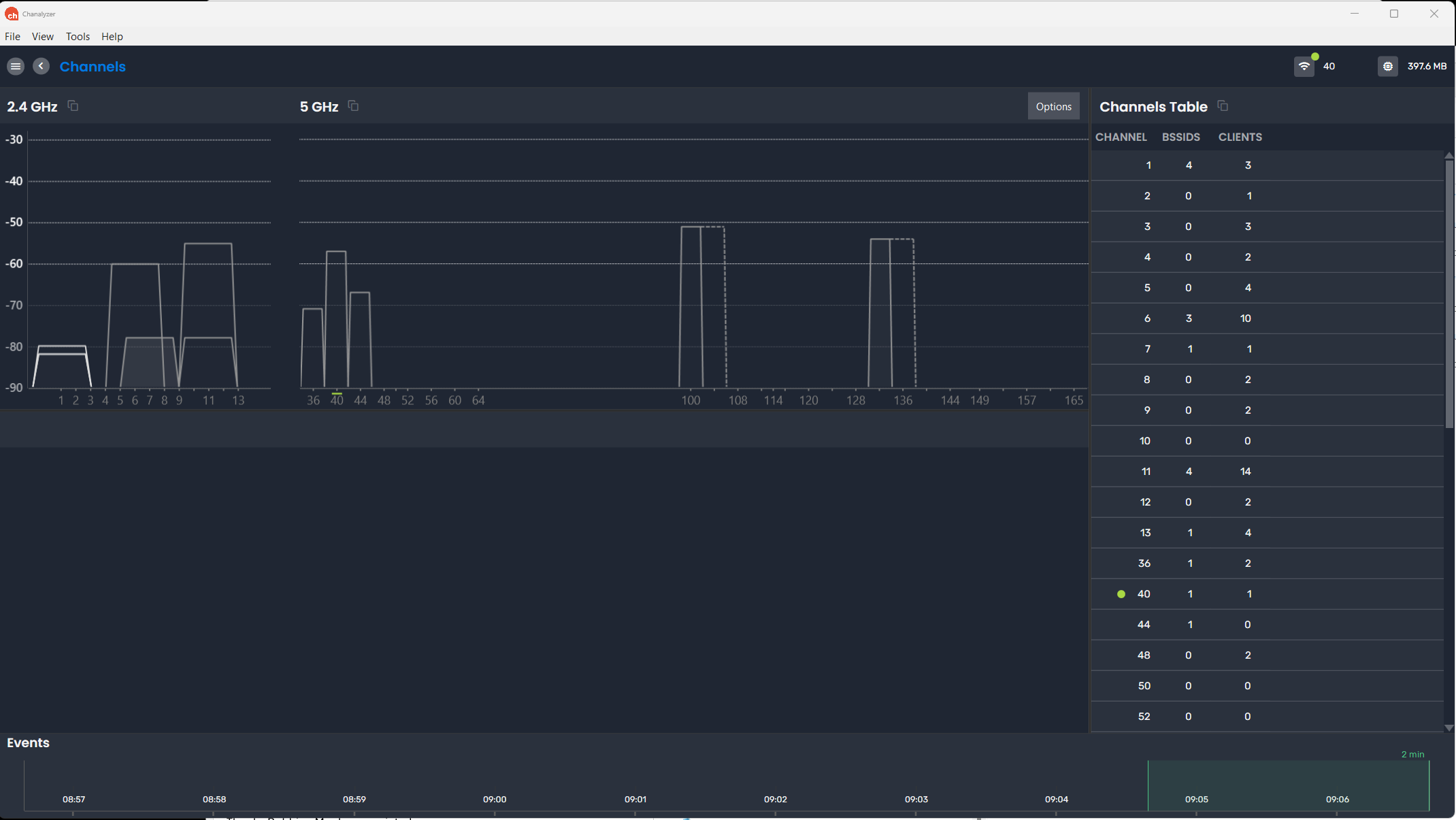The image size is (1456, 820).
Task: Select channel 36 row in table
Action: point(1267,563)
